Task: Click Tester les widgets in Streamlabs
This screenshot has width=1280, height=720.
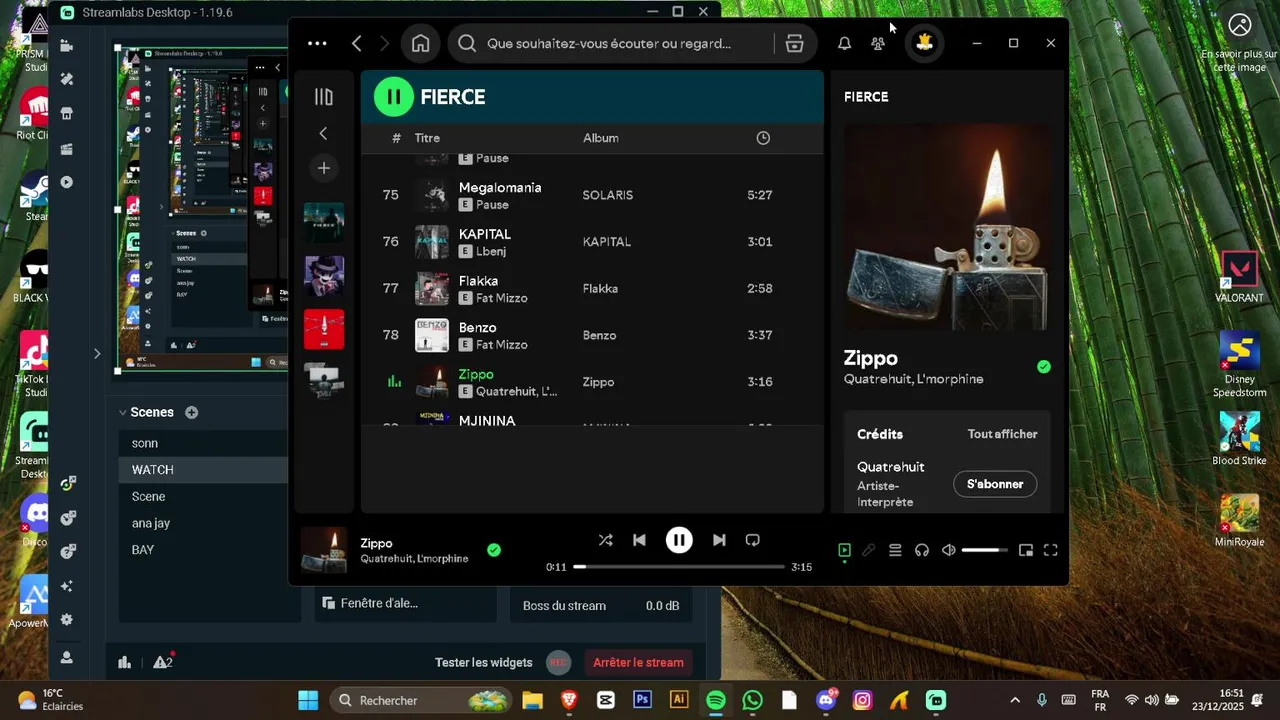Action: point(483,662)
